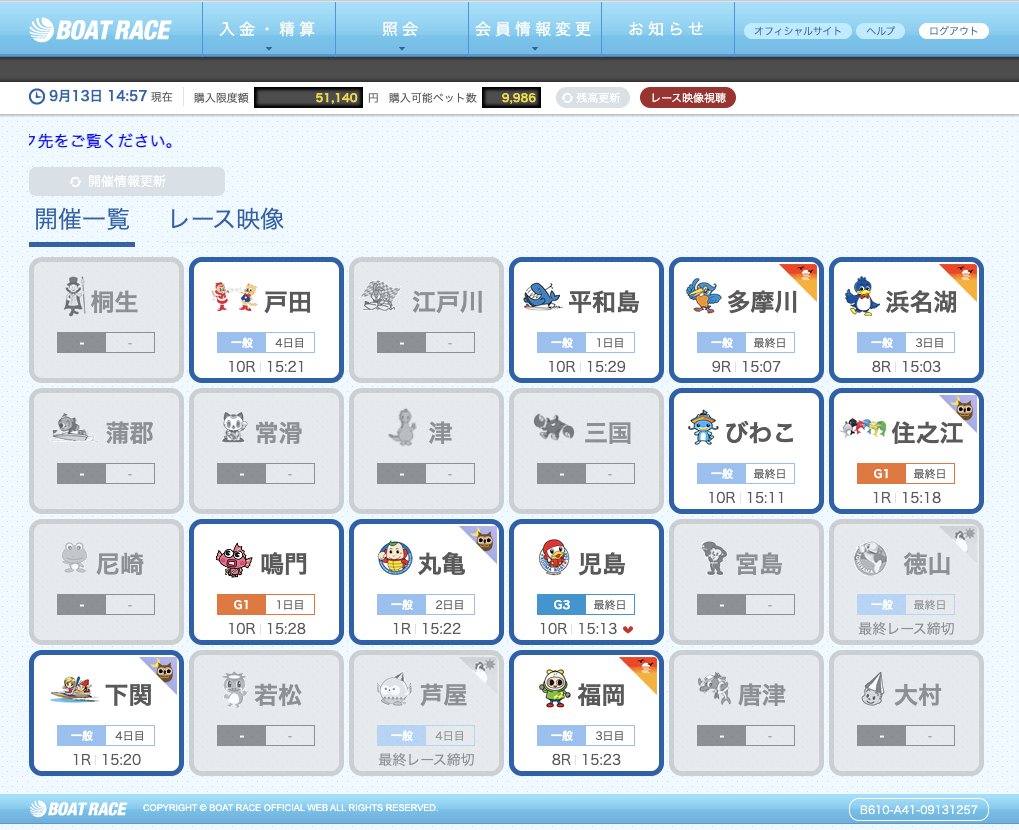This screenshot has height=830, width=1019.
Task: Expand the 照会 dropdown menu
Action: [401, 29]
